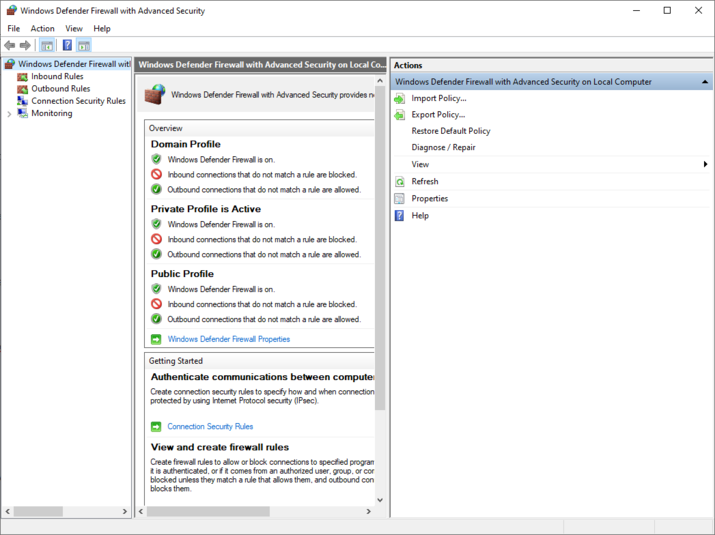Click Domain Profile firewall-on shield icon
This screenshot has width=715, height=535.
(156, 159)
